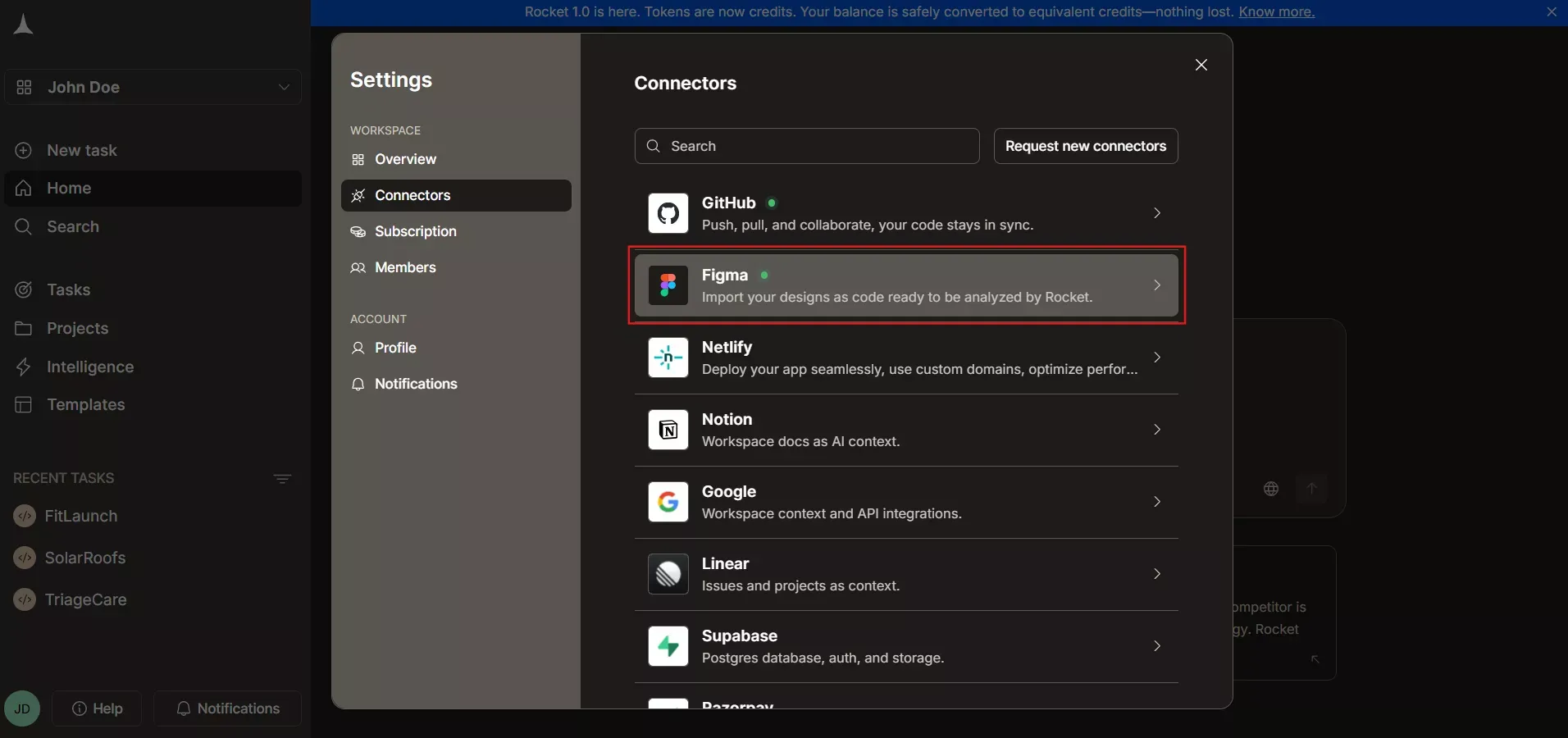Image resolution: width=1568 pixels, height=738 pixels.
Task: Open the Overview settings tab
Action: tap(456, 159)
